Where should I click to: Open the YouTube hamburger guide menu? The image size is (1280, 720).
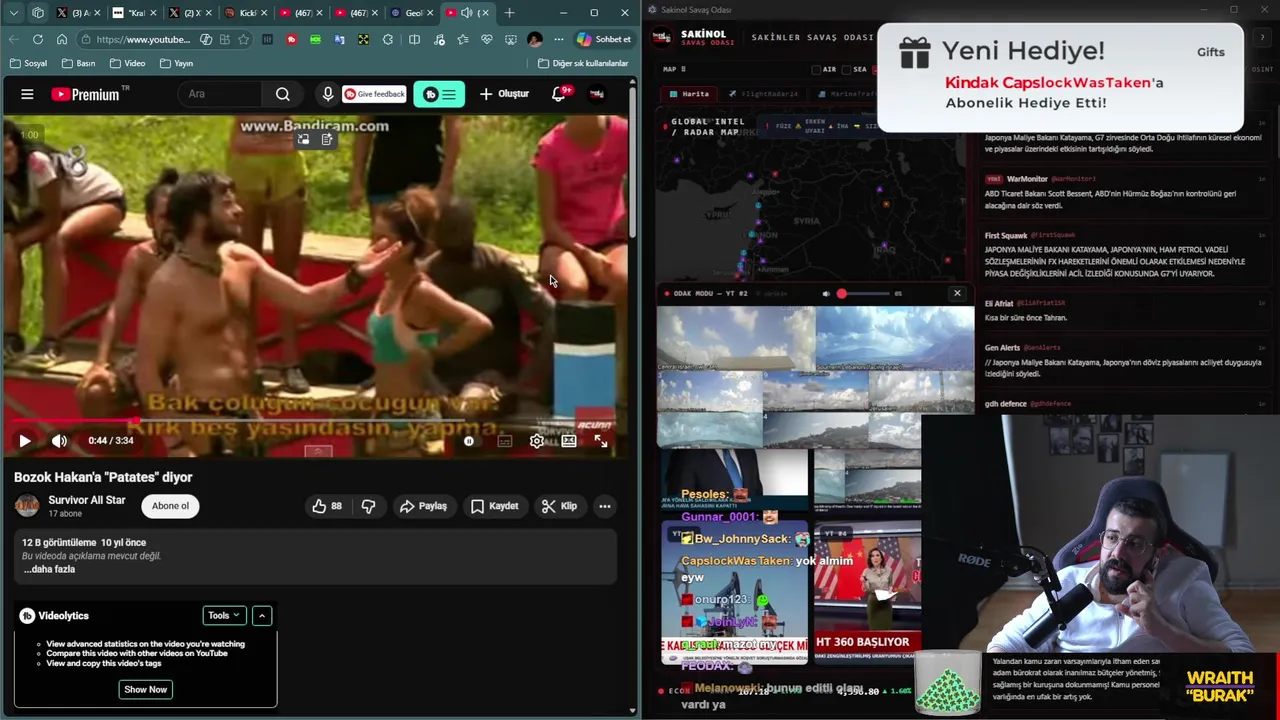tap(27, 94)
